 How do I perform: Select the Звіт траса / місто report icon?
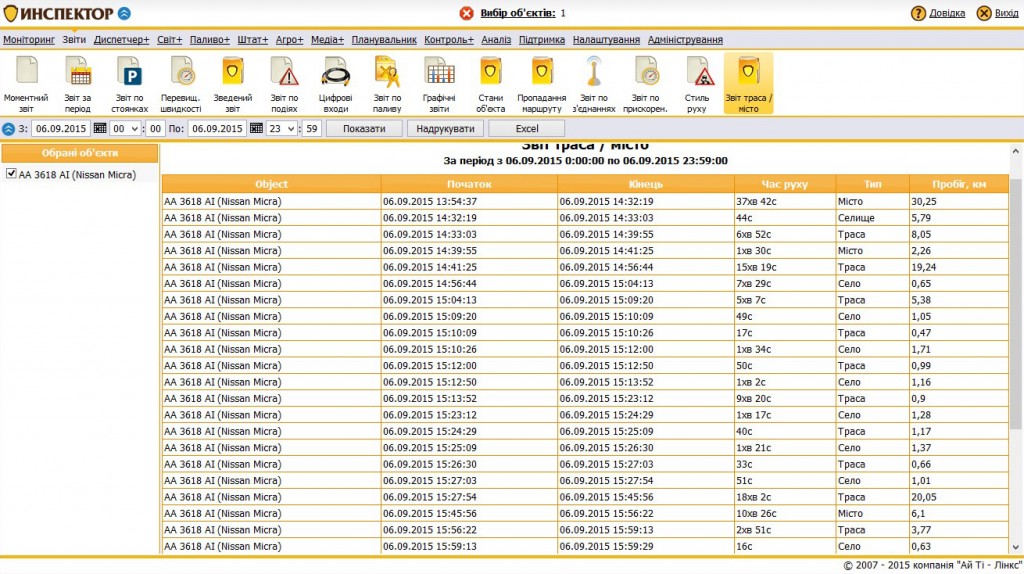(748, 83)
